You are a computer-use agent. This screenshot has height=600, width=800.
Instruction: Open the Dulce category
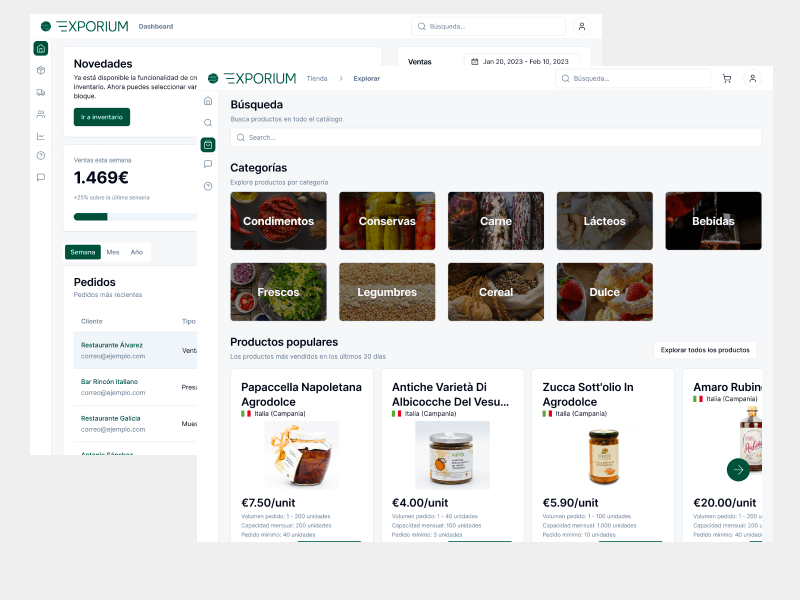pyautogui.click(x=605, y=292)
